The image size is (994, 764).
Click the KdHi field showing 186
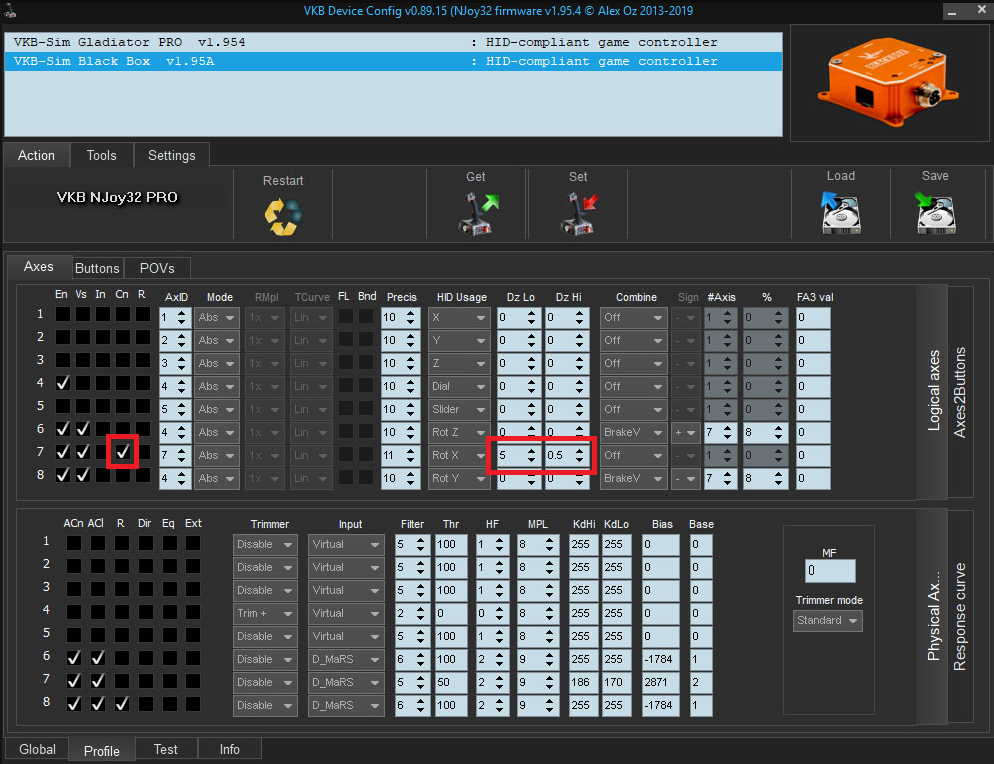click(583, 682)
